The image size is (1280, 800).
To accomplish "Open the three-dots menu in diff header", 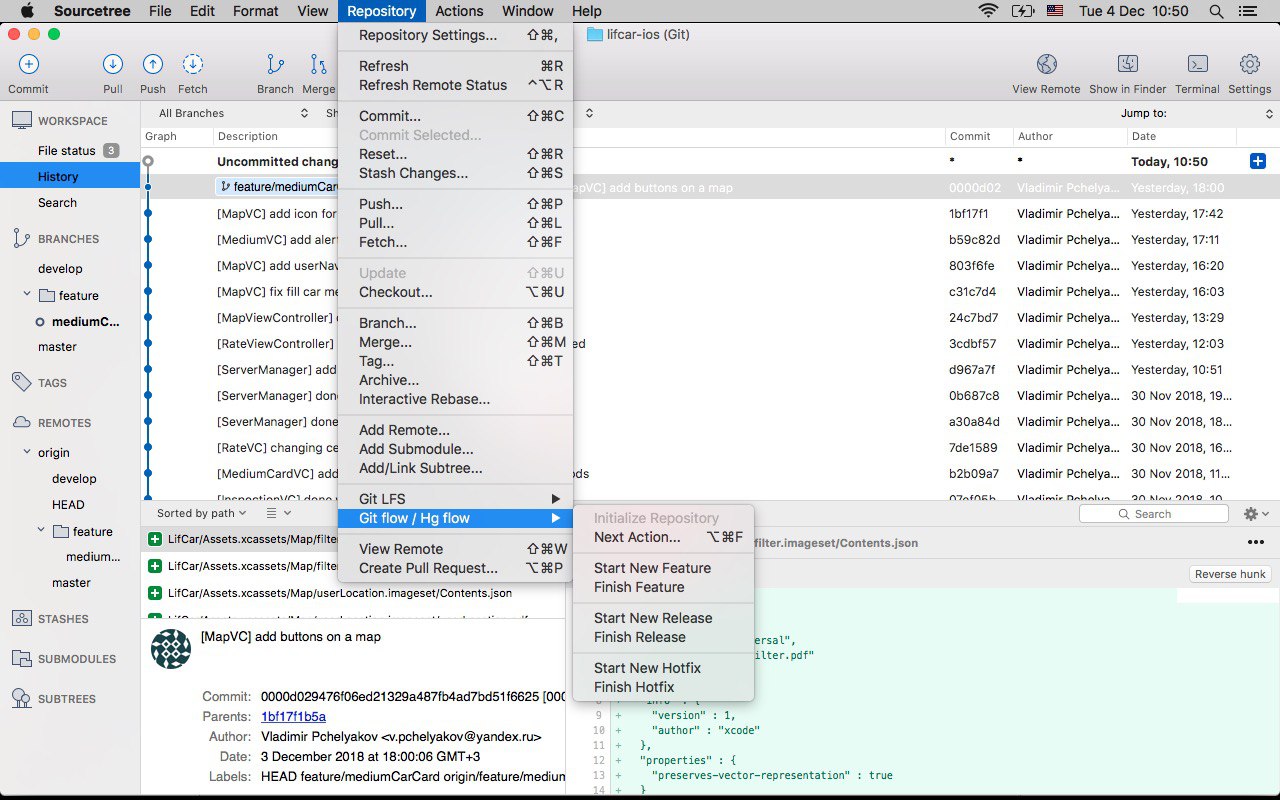I will 1255,542.
